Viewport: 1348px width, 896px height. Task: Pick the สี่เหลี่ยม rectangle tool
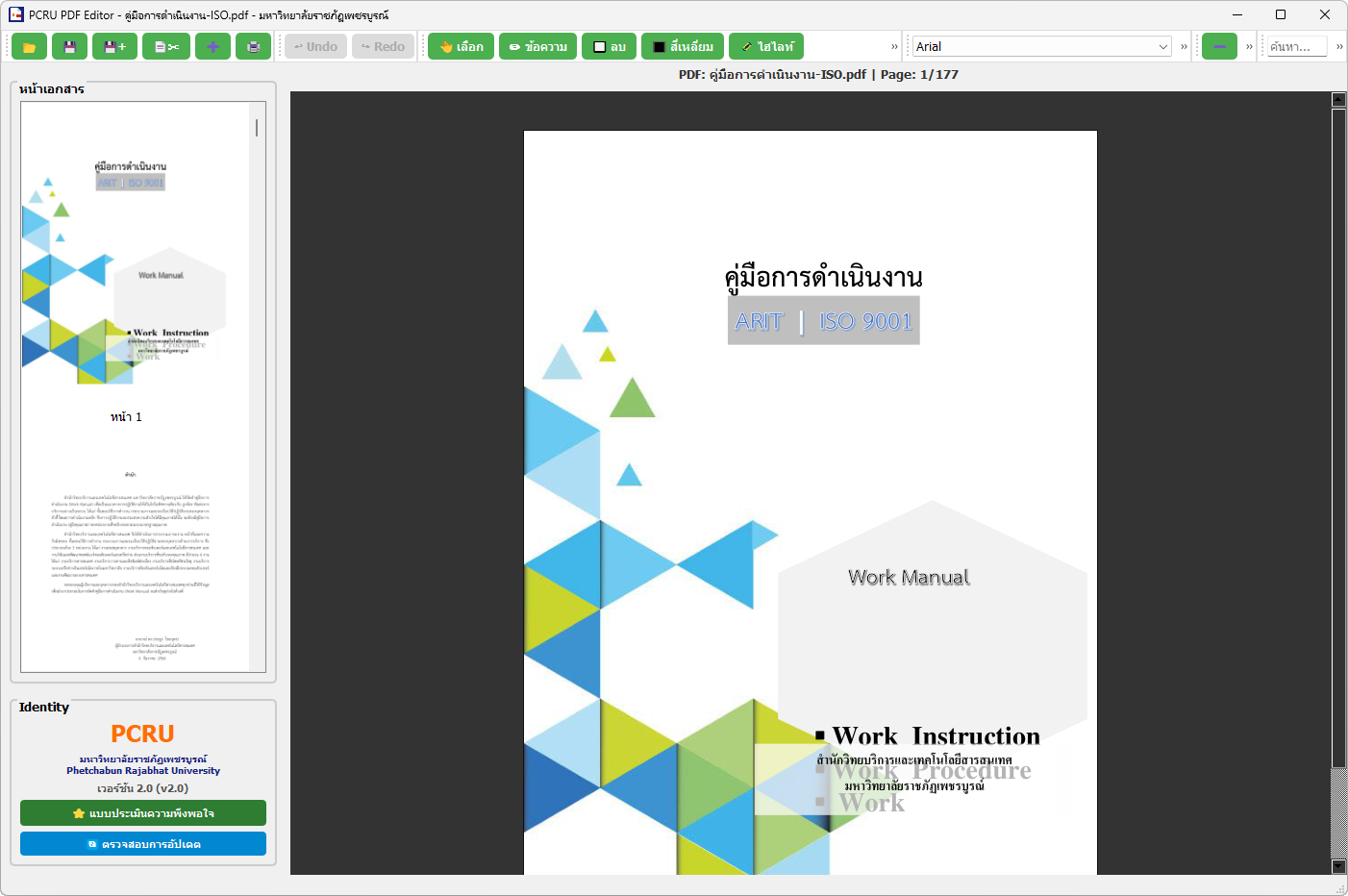683,47
